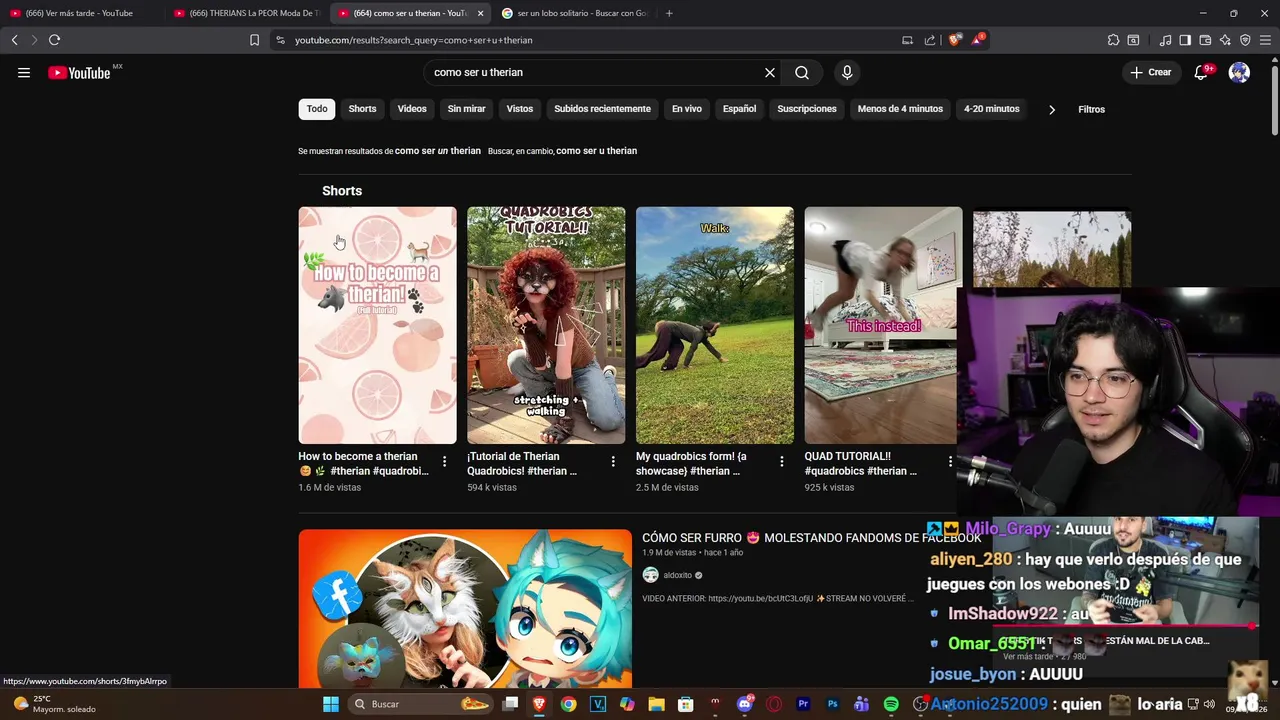The height and width of the screenshot is (720, 1280).
Task: Open more options for 'My quadrobics form' short
Action: 782,461
